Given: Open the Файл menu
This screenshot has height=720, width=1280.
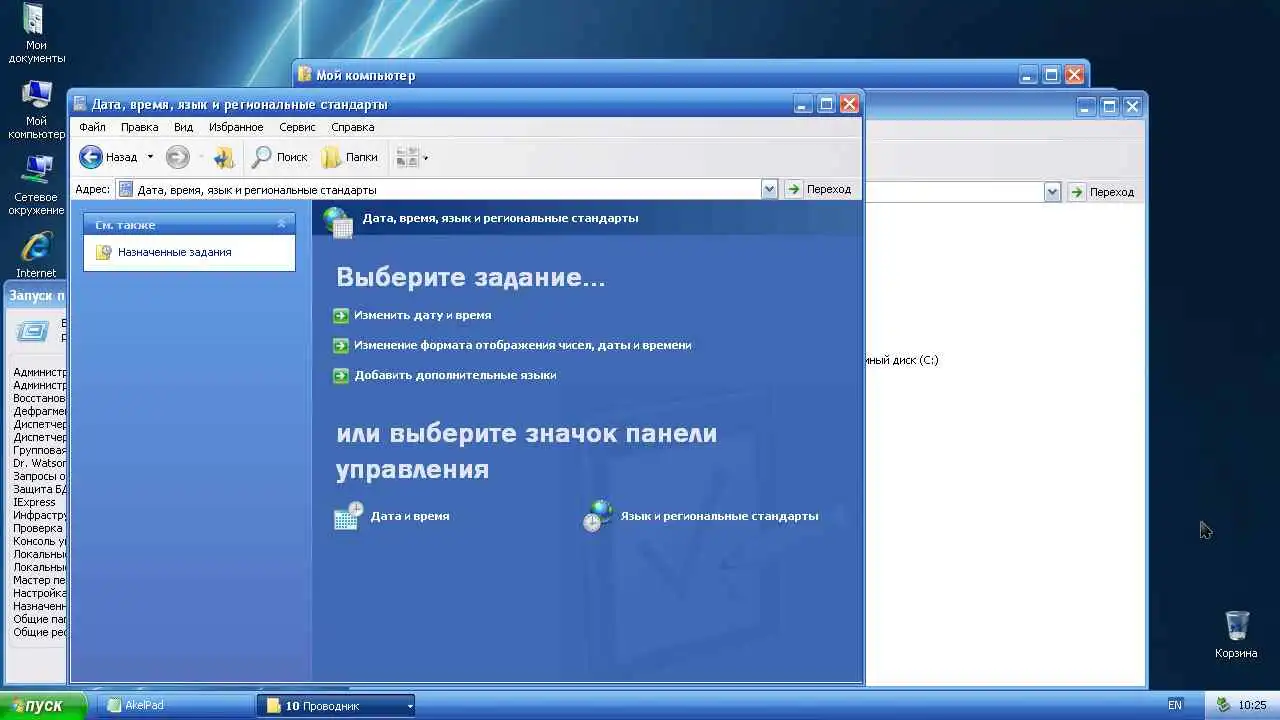Looking at the screenshot, I should [92, 127].
